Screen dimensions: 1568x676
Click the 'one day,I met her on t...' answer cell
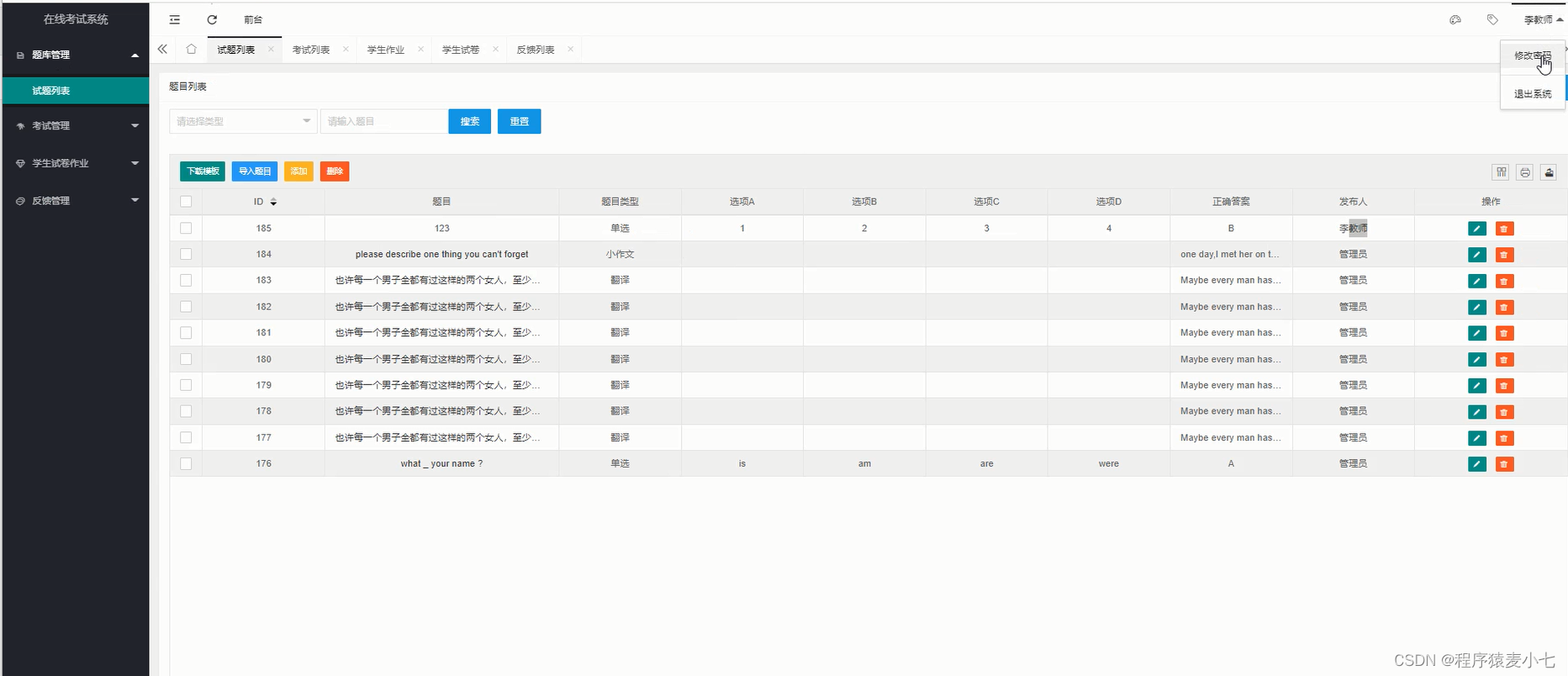(x=1230, y=254)
